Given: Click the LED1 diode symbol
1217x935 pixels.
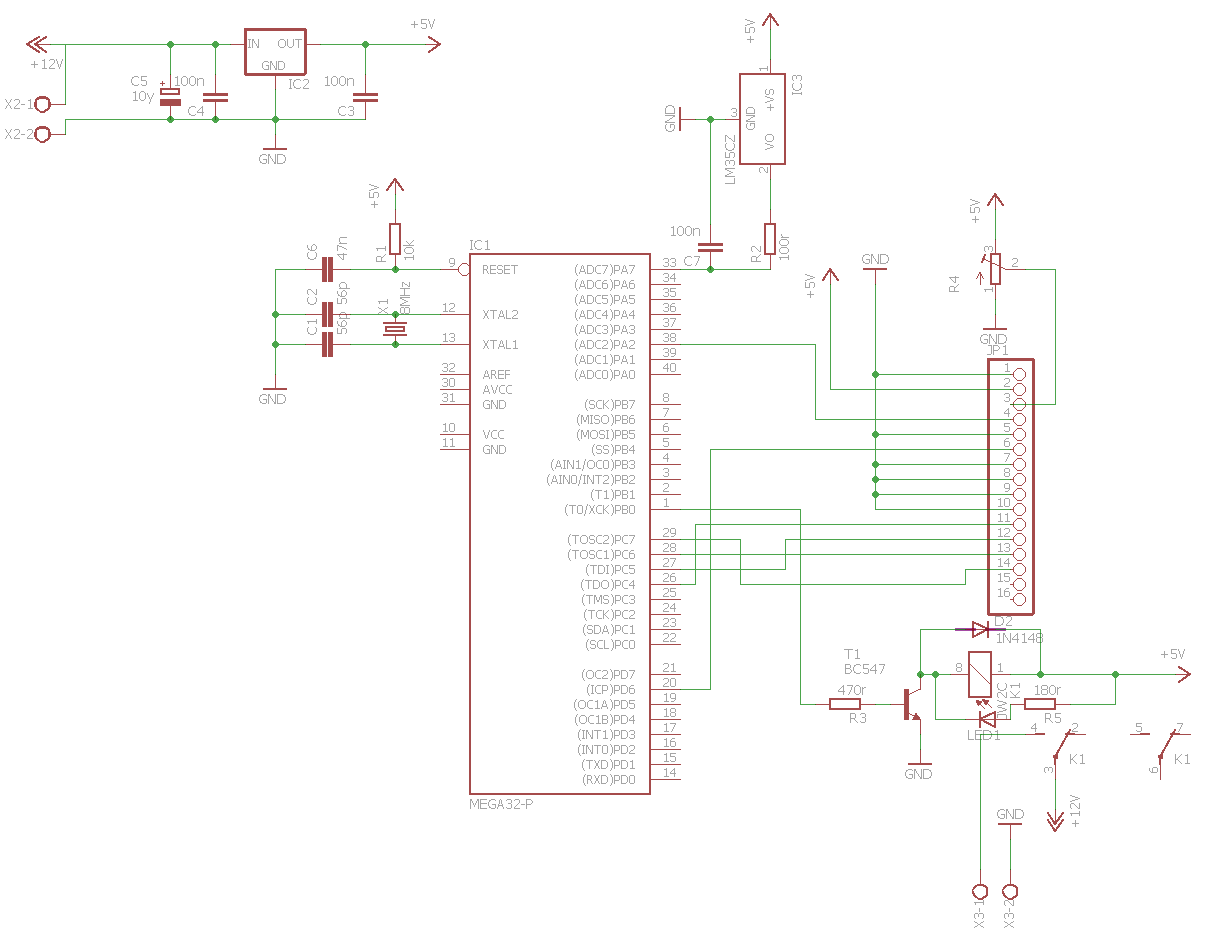Looking at the screenshot, I should [987, 717].
